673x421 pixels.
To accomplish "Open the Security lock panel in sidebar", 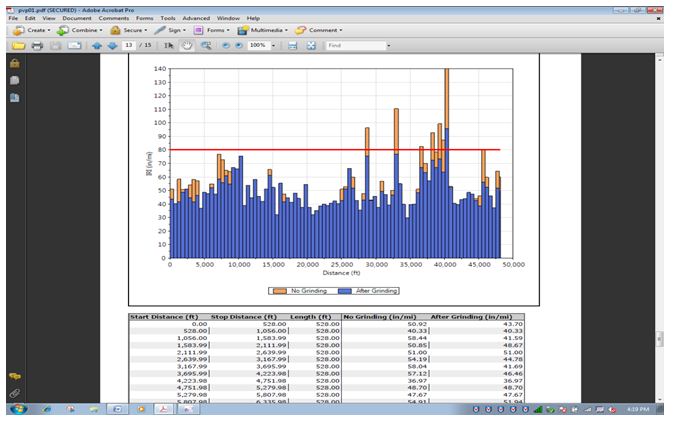I will tap(15, 64).
